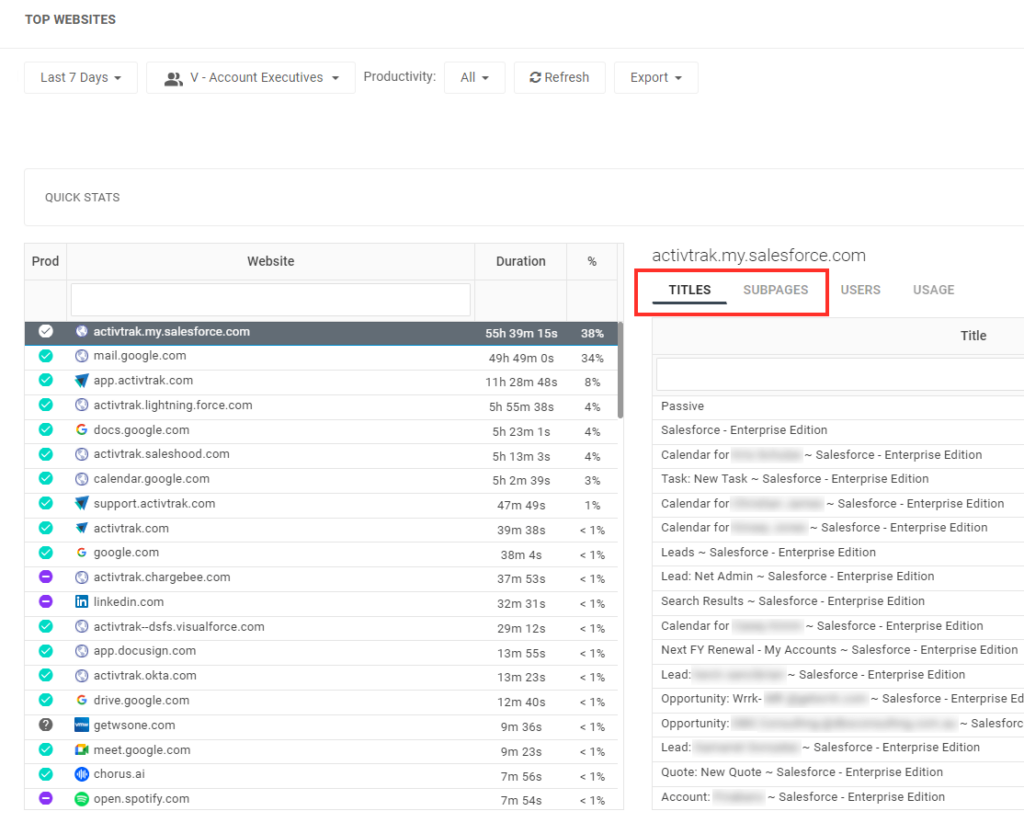Click the question-mark productivity icon for getwsone.com
Screen dimensions: 1024x834
[x=44, y=724]
